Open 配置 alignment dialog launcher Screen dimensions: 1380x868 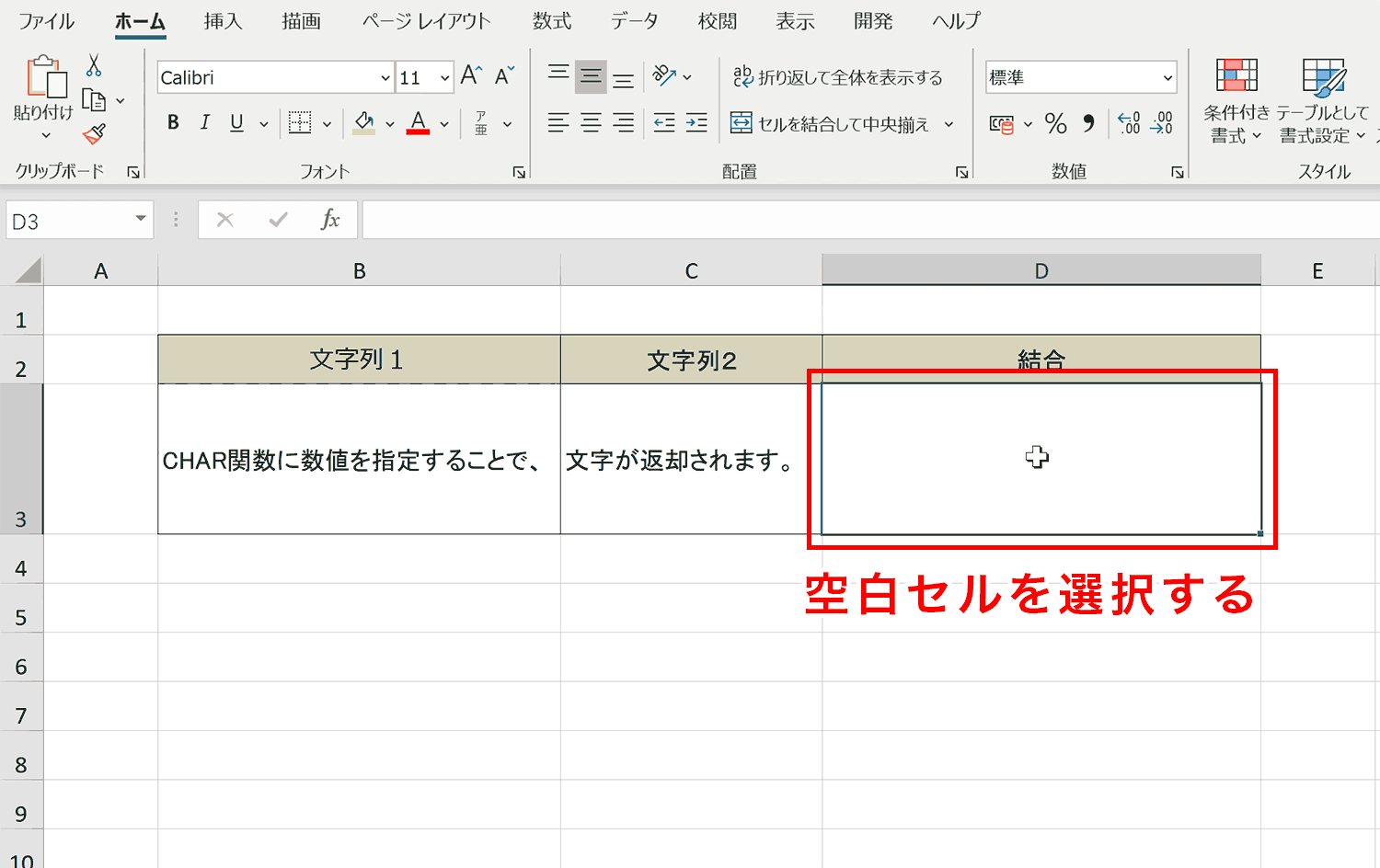pyautogui.click(x=961, y=172)
